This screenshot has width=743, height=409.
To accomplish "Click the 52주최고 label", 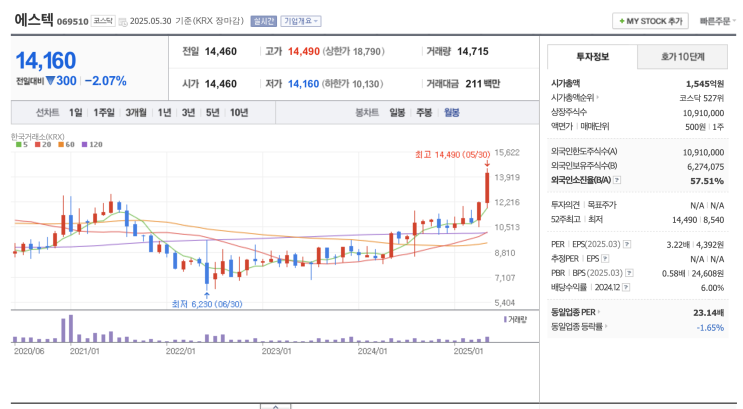I will pyautogui.click(x=566, y=219).
